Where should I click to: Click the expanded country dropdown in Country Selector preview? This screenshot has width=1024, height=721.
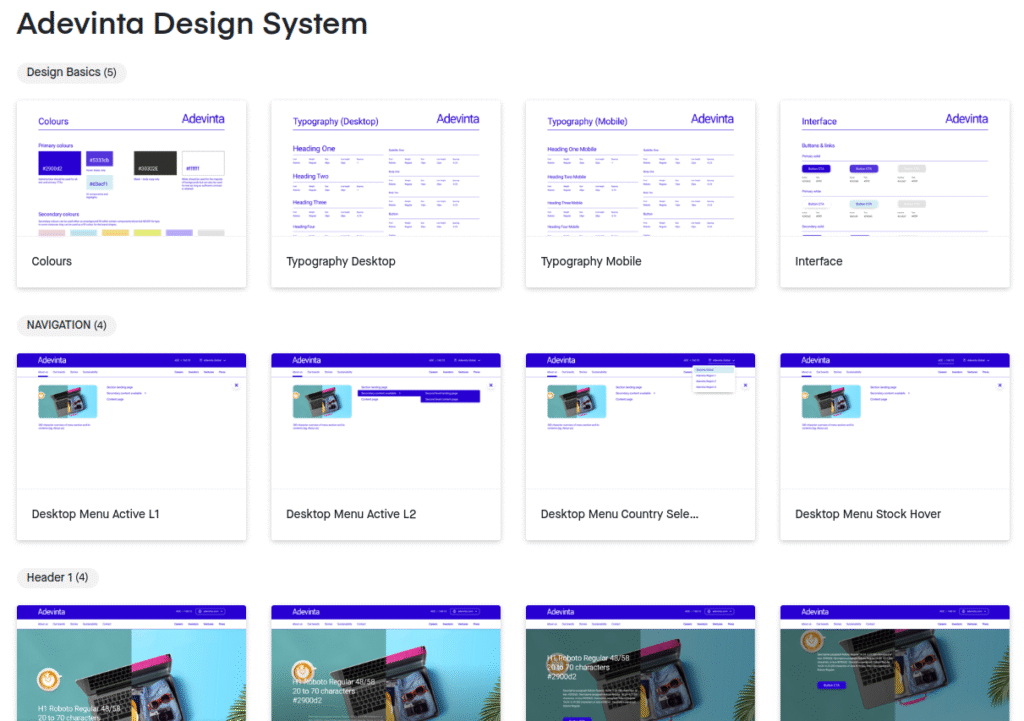(714, 378)
